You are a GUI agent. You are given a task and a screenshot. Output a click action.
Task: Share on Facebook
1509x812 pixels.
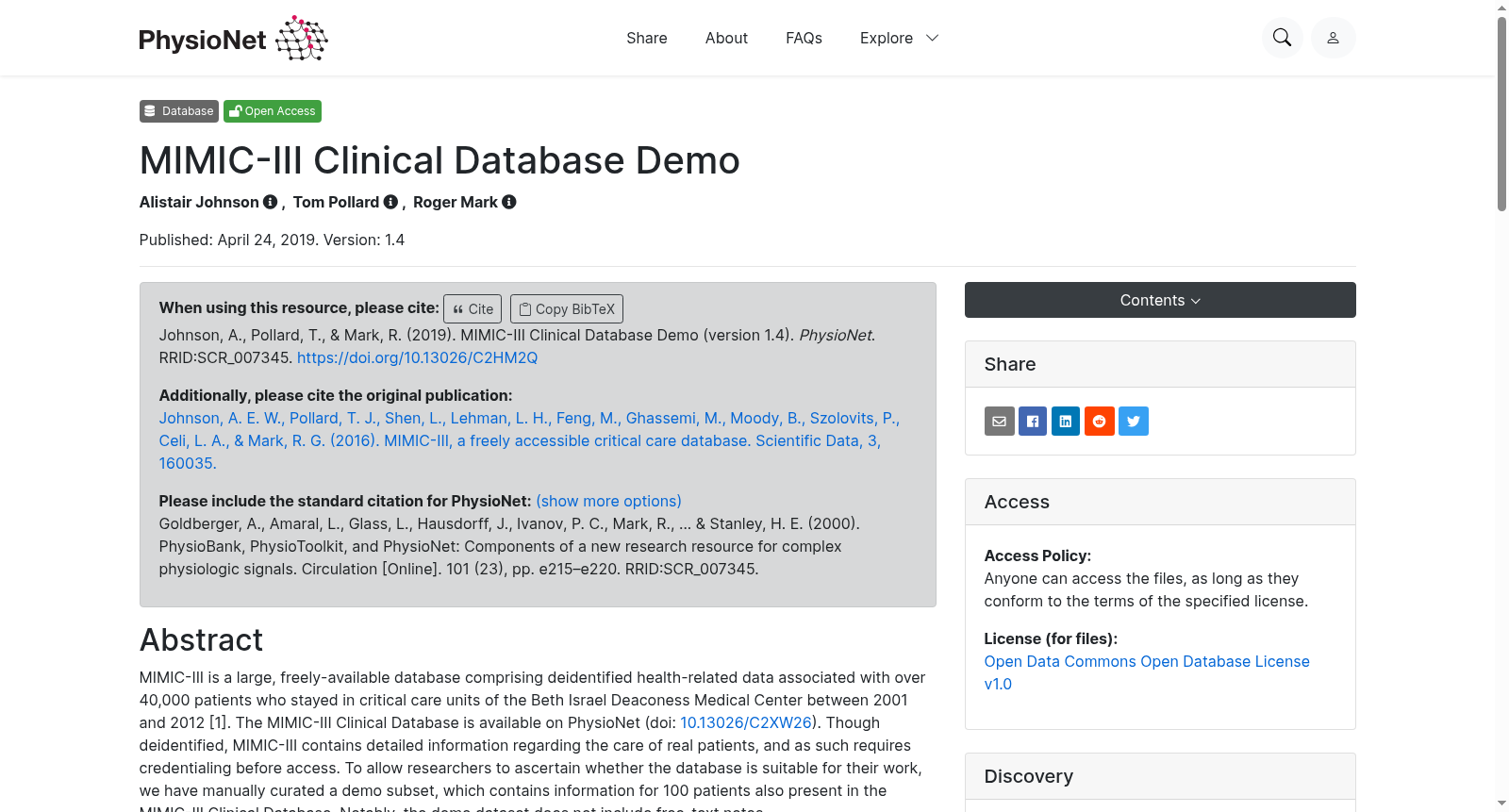[1033, 422]
